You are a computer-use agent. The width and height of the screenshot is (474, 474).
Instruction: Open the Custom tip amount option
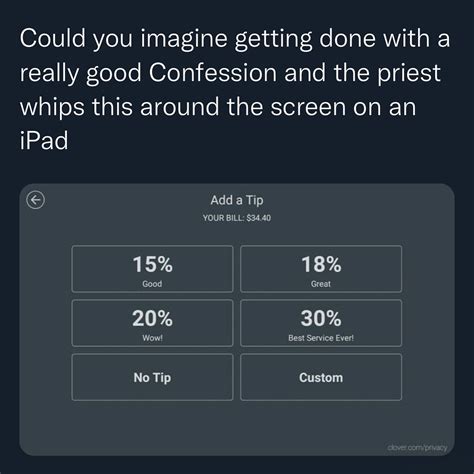321,377
